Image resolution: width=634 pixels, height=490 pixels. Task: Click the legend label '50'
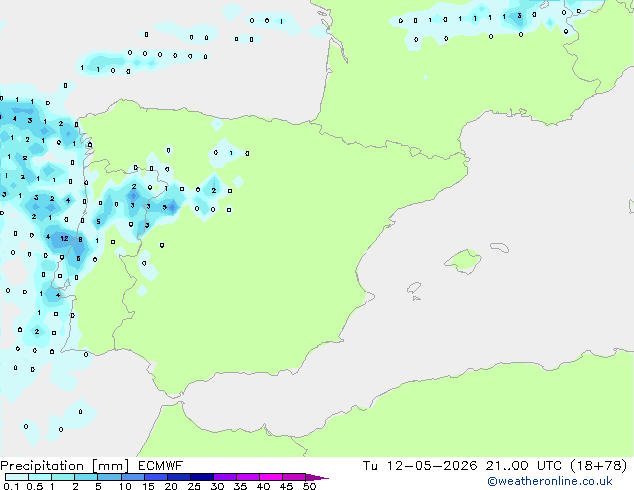point(309,486)
